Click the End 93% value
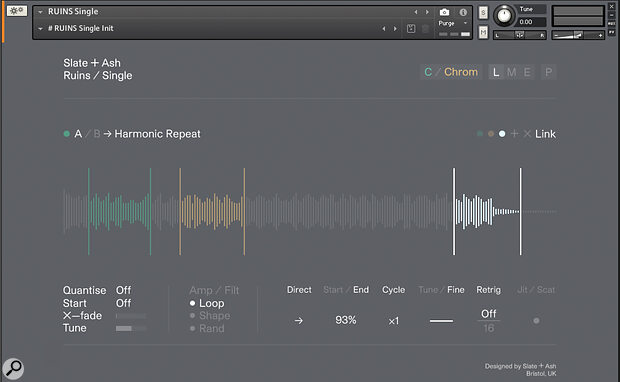The height and width of the screenshot is (382, 620). point(346,320)
